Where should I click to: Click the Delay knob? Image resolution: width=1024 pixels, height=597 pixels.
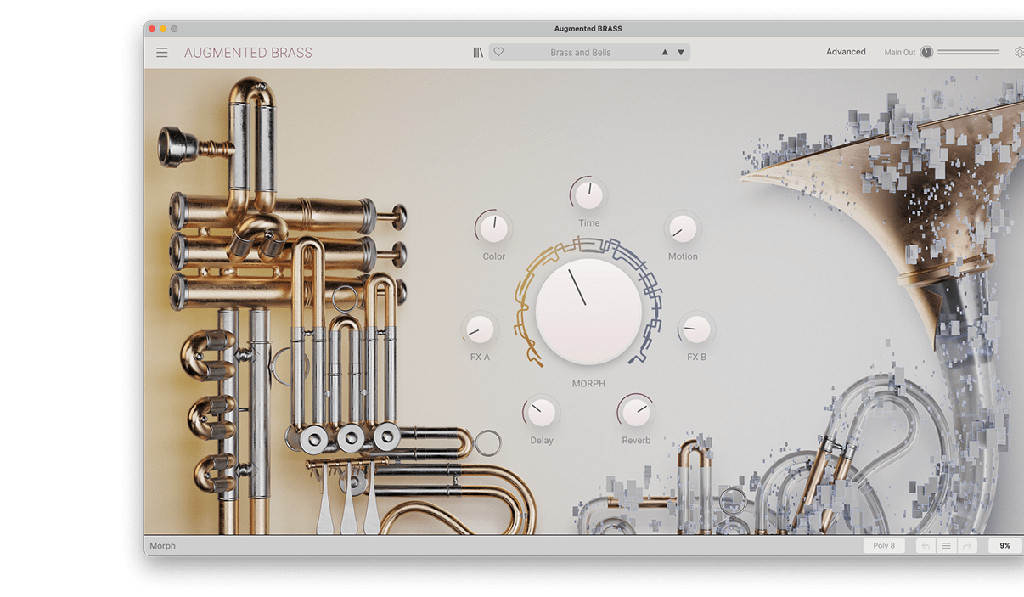[x=541, y=412]
